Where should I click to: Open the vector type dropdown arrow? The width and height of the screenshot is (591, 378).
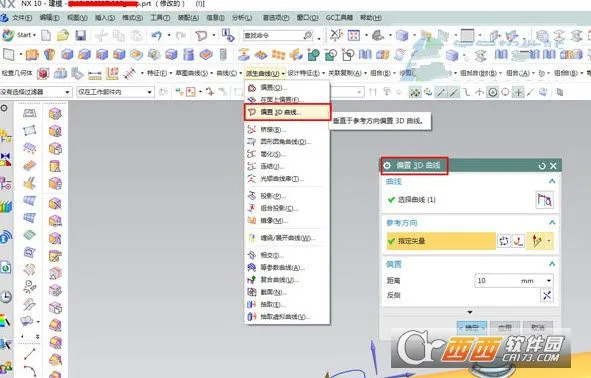(x=548, y=241)
